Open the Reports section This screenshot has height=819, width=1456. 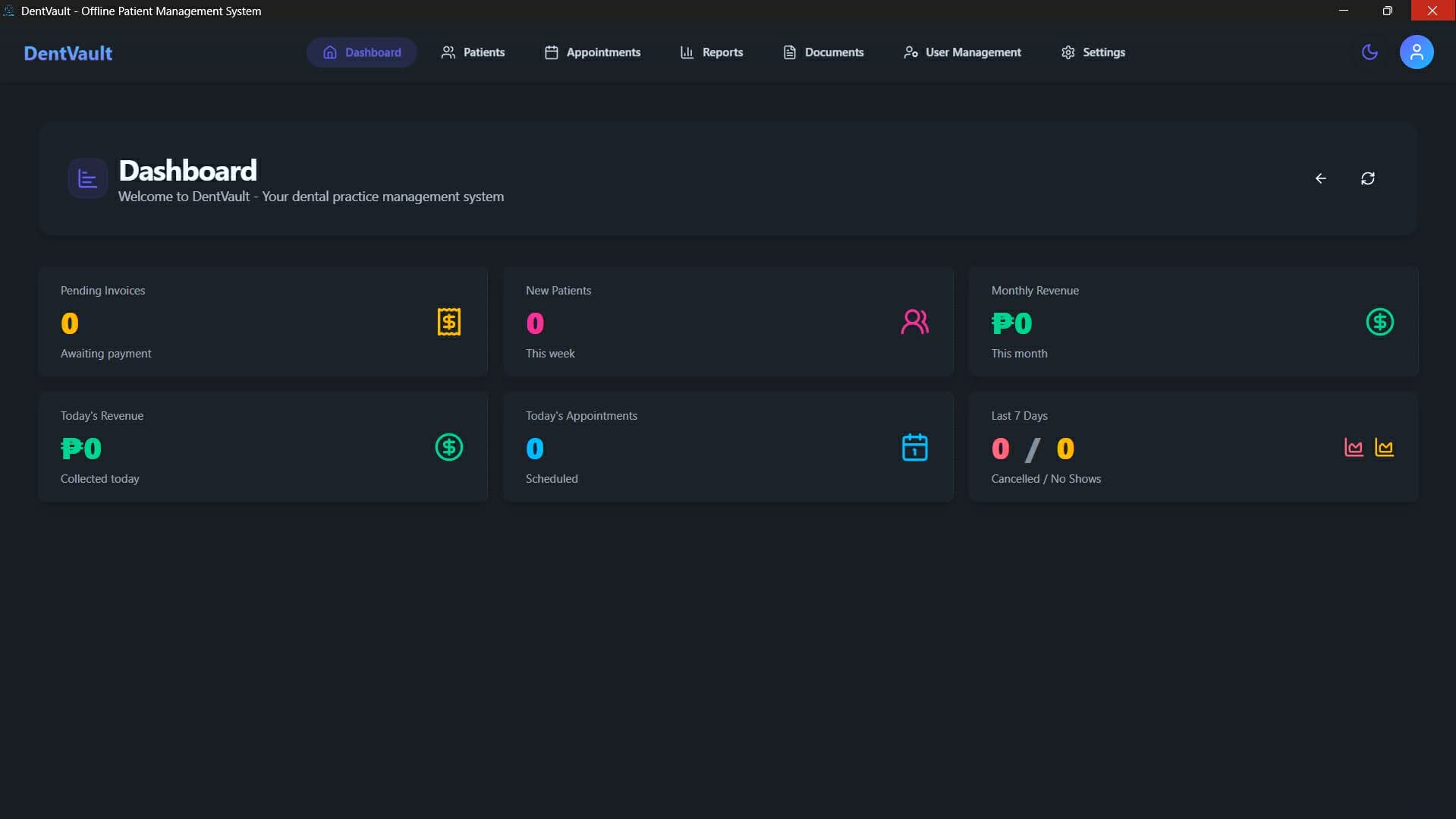coord(711,52)
